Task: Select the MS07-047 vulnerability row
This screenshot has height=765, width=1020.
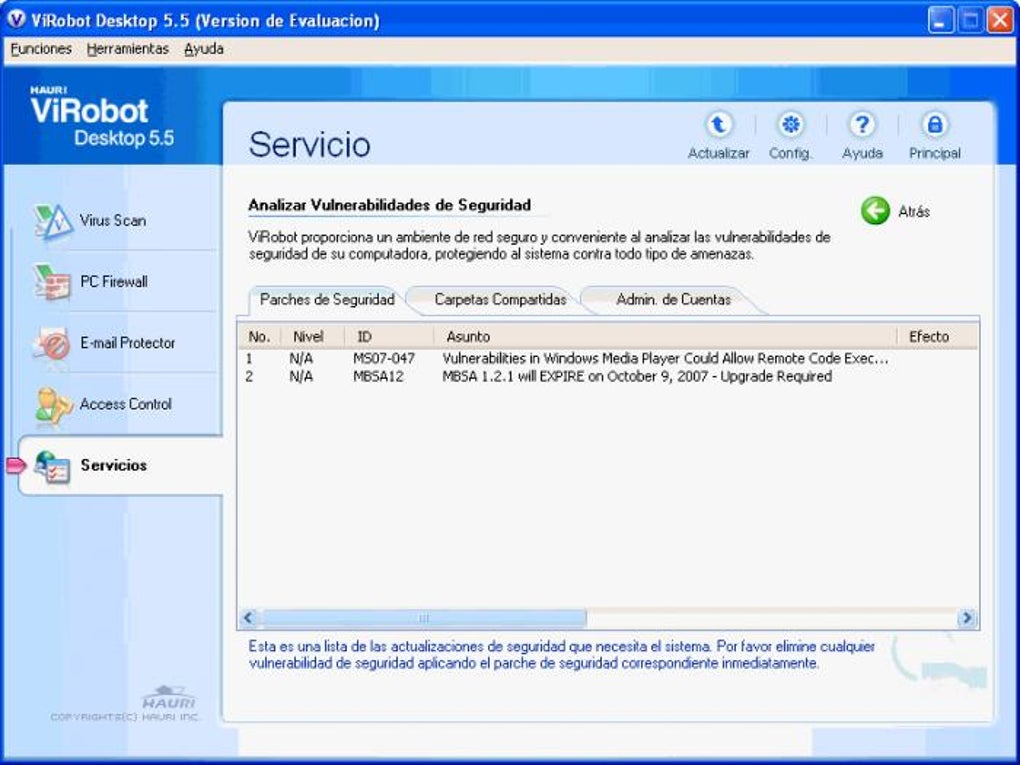Action: (x=600, y=357)
